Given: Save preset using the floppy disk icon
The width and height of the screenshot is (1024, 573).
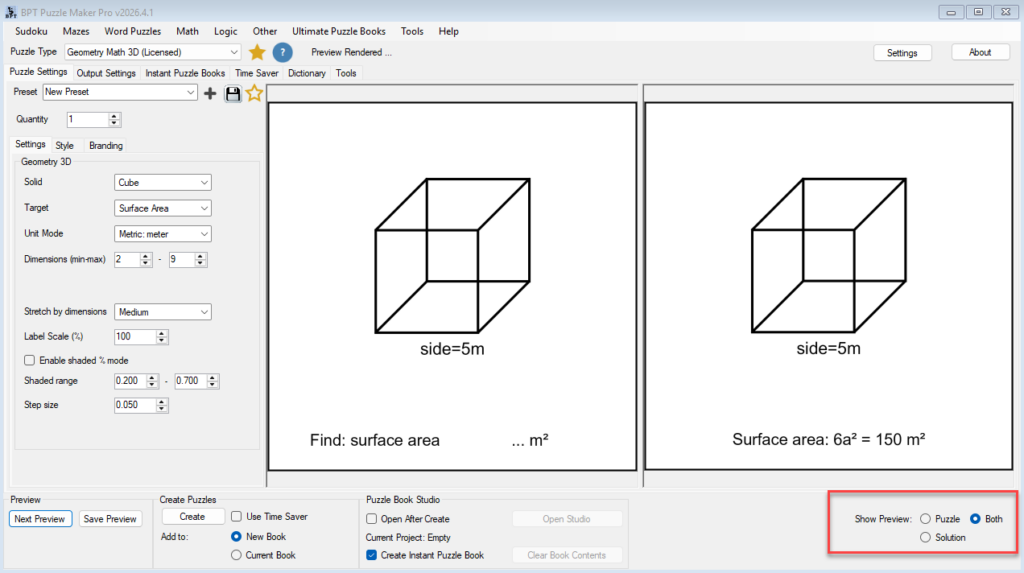Looking at the screenshot, I should click(232, 93).
